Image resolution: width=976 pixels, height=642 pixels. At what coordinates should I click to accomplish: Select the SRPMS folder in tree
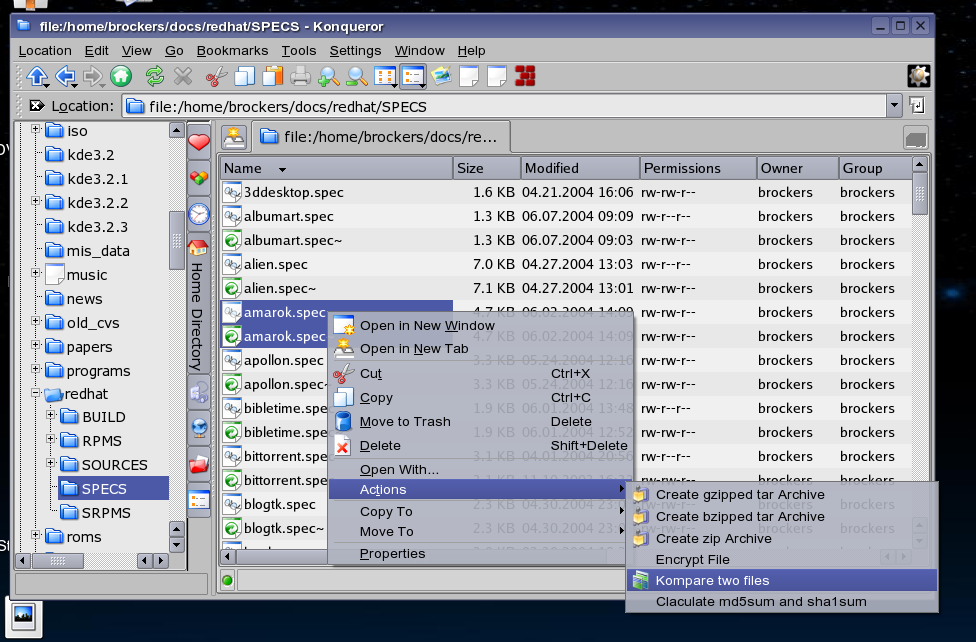[96, 513]
